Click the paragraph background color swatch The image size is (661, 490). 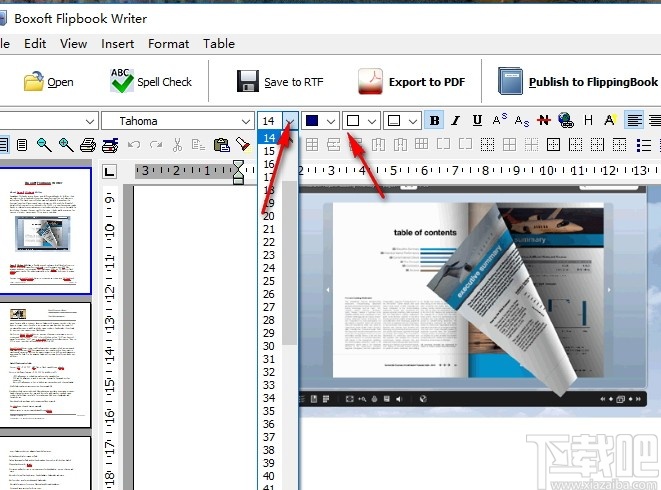(394, 121)
